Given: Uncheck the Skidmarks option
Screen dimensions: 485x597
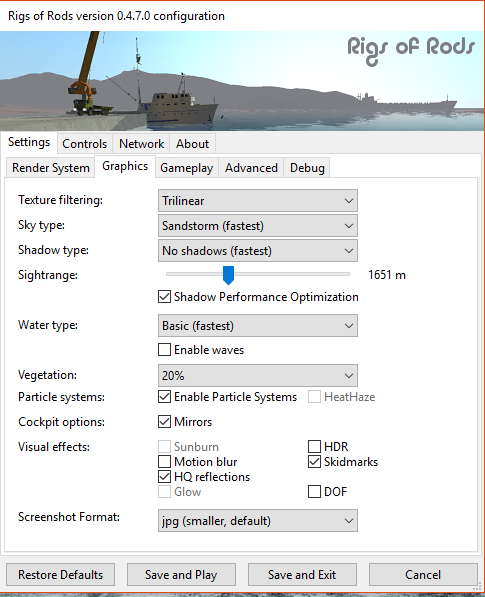Looking at the screenshot, I should click(314, 461).
